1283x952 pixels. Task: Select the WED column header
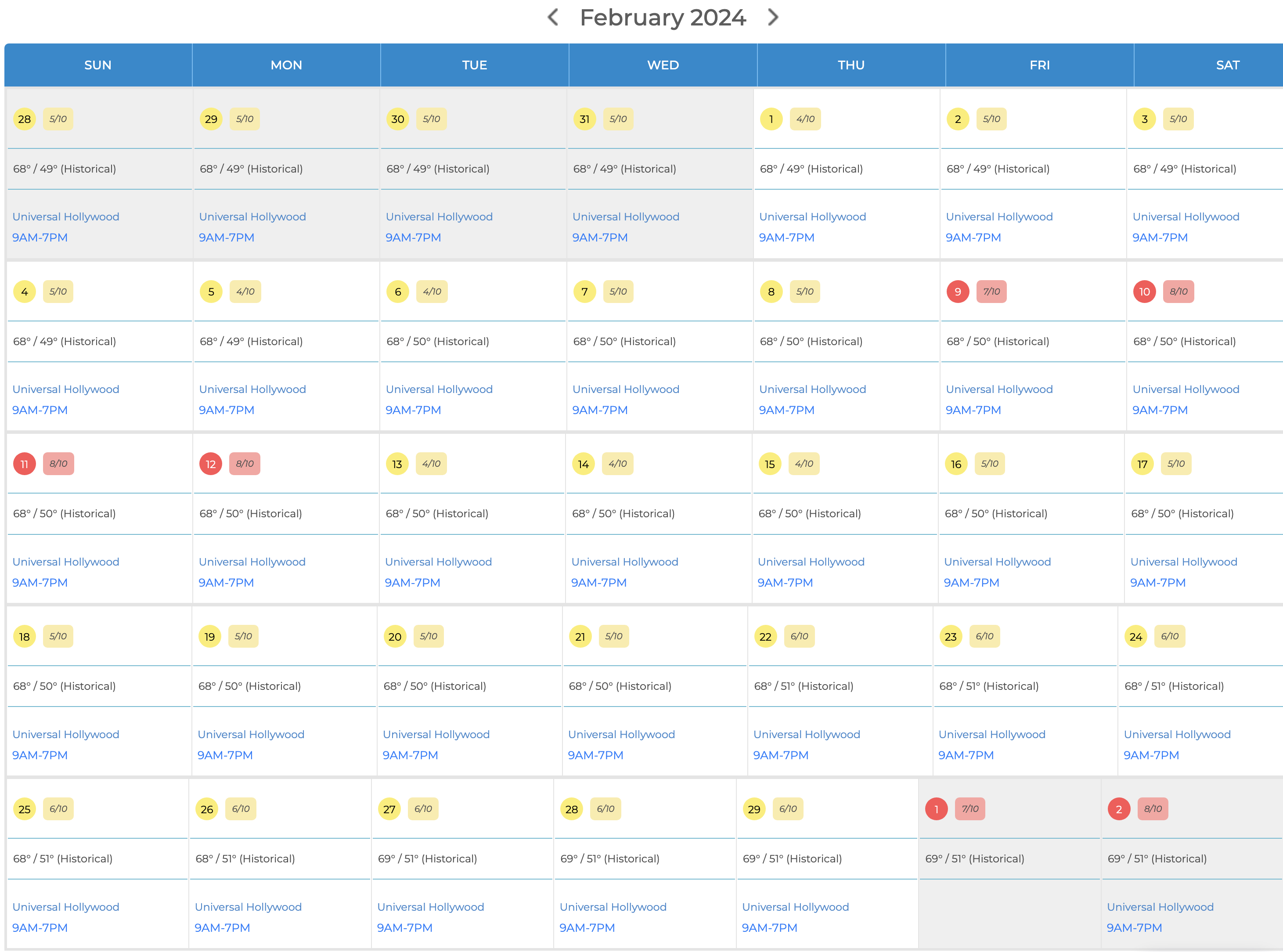coord(663,65)
